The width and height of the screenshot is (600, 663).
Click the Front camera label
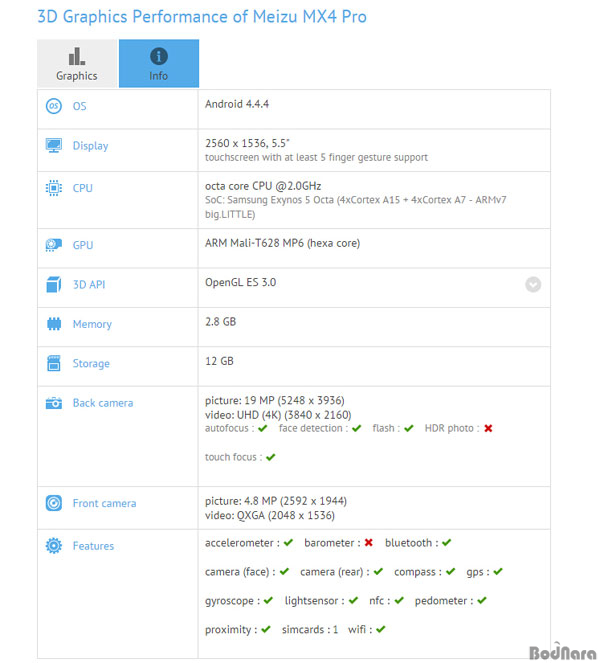coord(104,503)
